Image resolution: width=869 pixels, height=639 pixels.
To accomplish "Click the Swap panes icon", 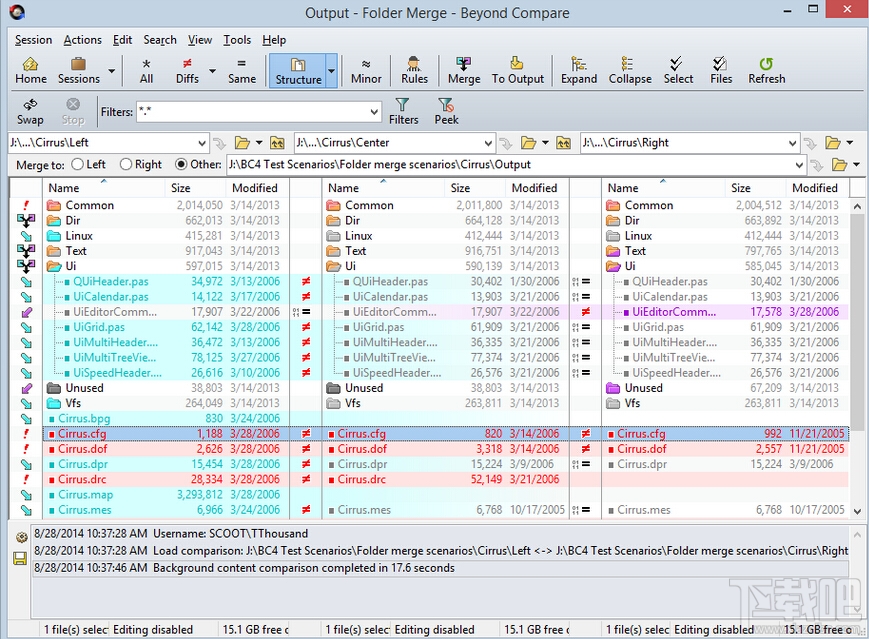I will click(30, 111).
